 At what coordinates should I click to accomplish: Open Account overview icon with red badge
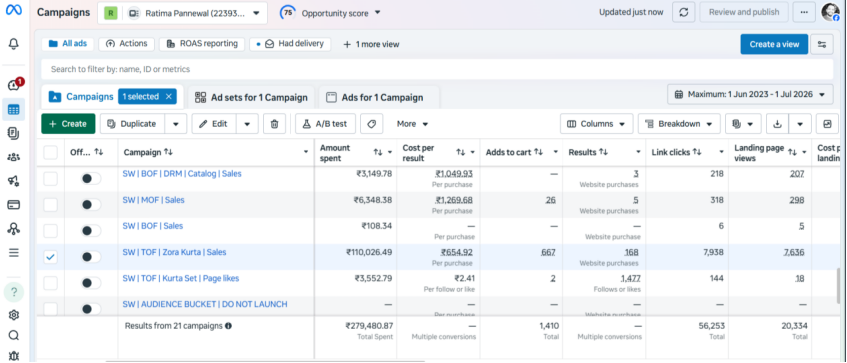point(14,84)
